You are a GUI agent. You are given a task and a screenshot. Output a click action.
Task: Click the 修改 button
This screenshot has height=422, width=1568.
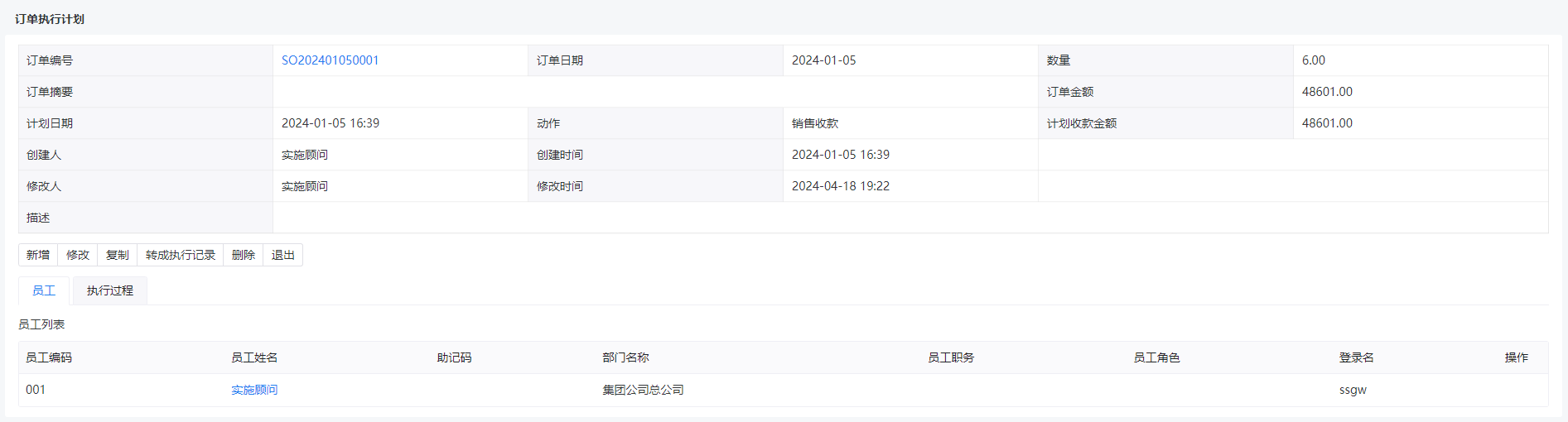click(x=78, y=255)
